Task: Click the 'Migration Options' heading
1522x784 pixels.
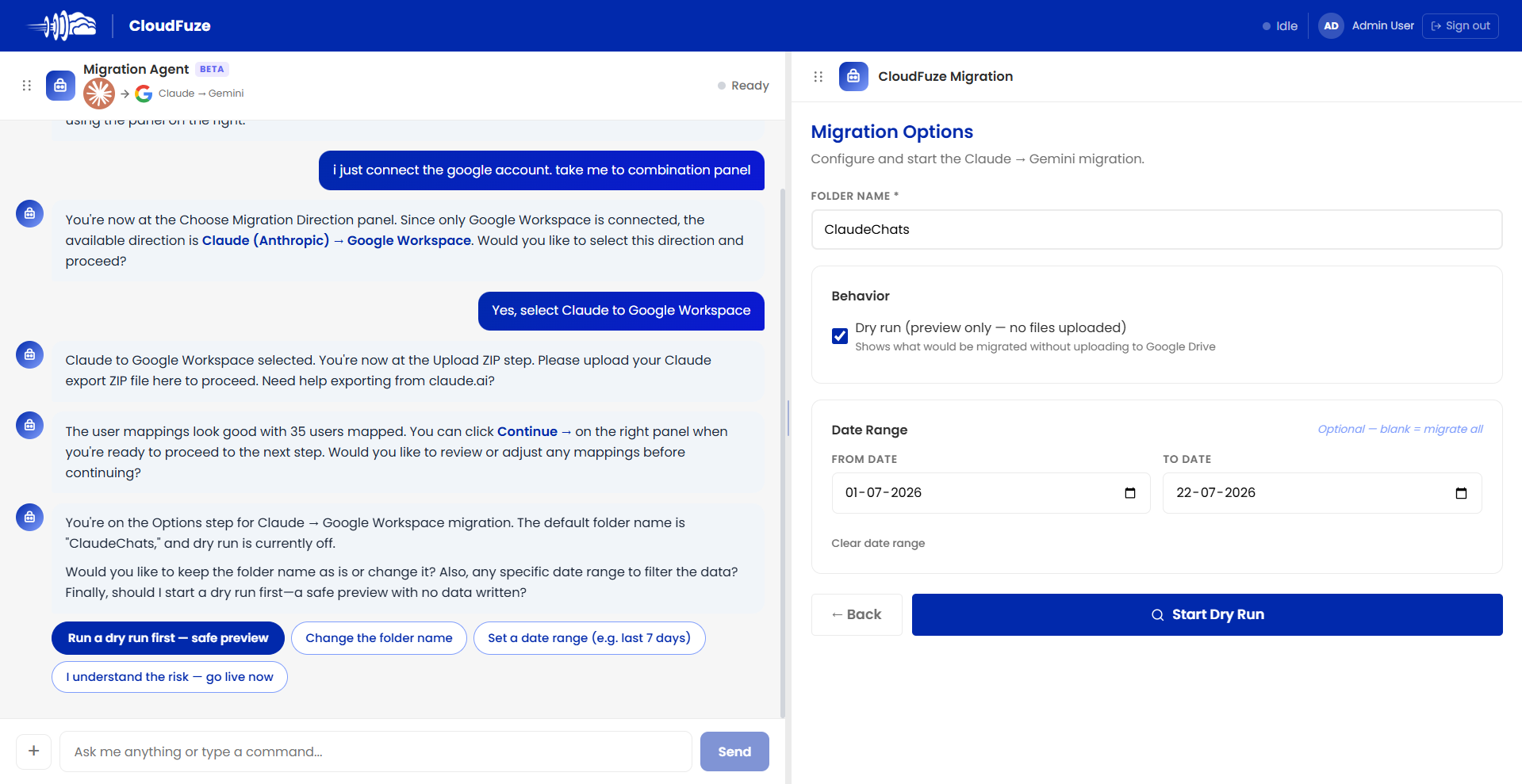Action: click(x=891, y=132)
